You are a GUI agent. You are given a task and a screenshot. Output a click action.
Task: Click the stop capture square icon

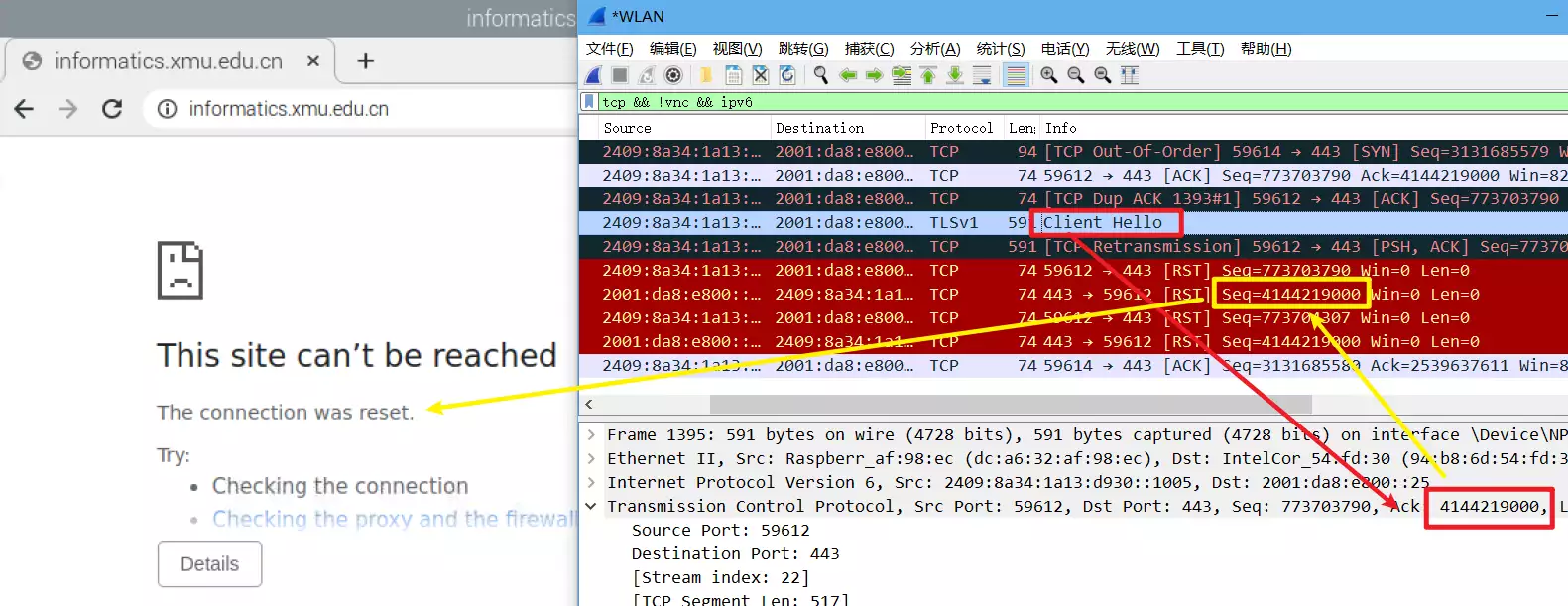point(620,75)
